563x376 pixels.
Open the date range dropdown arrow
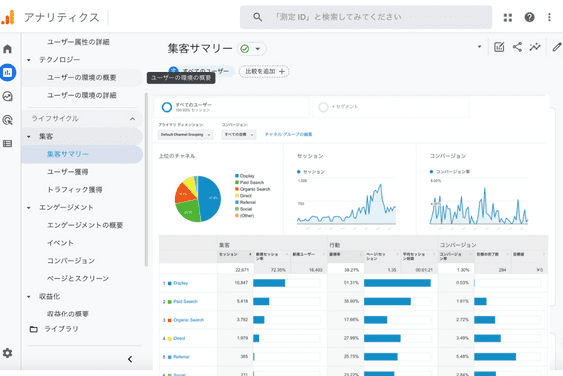[x=479, y=47]
